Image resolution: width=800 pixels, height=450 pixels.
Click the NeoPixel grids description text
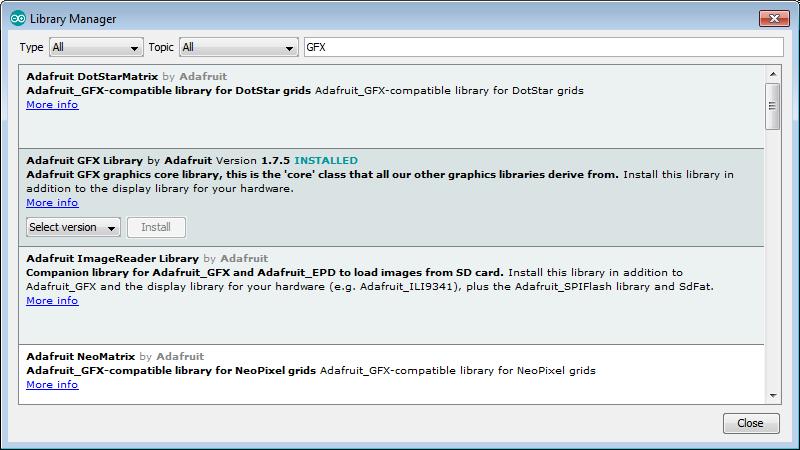click(311, 370)
